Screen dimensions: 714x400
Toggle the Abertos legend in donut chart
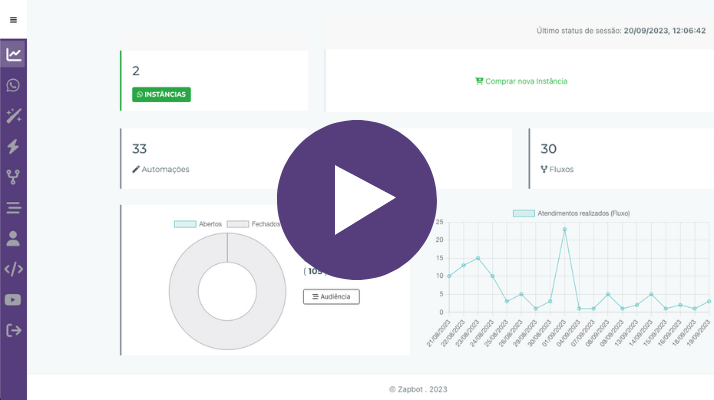point(197,224)
